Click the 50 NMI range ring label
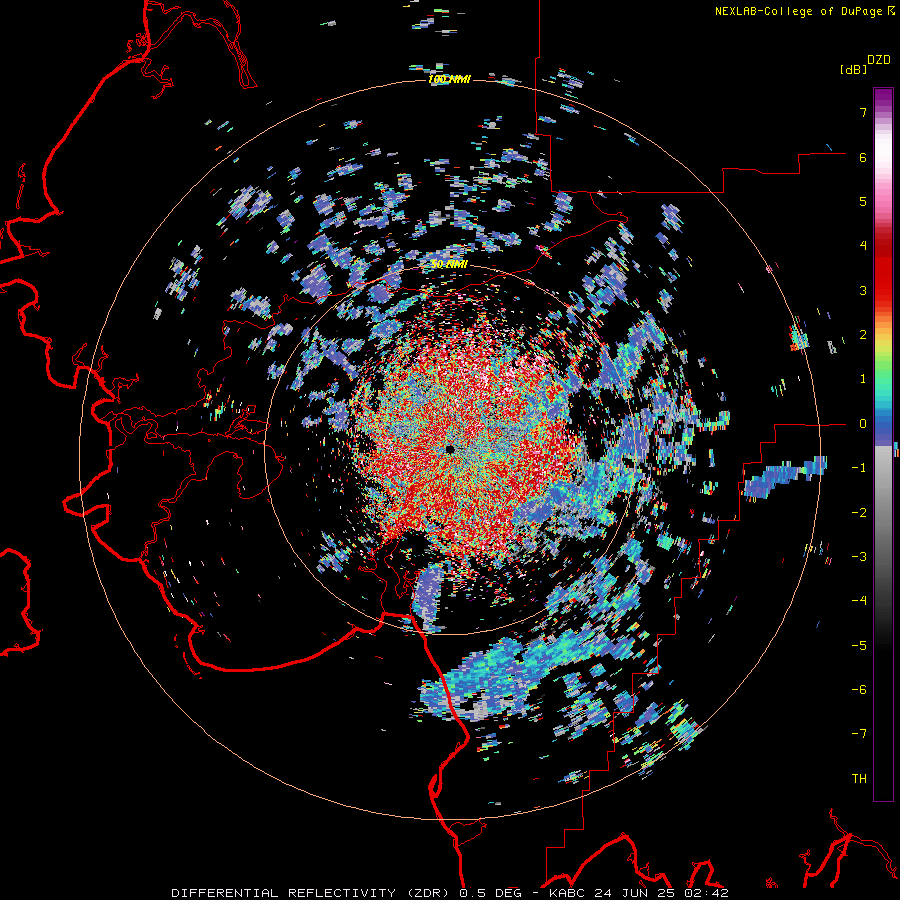Screen dimensions: 900x900 (449, 265)
